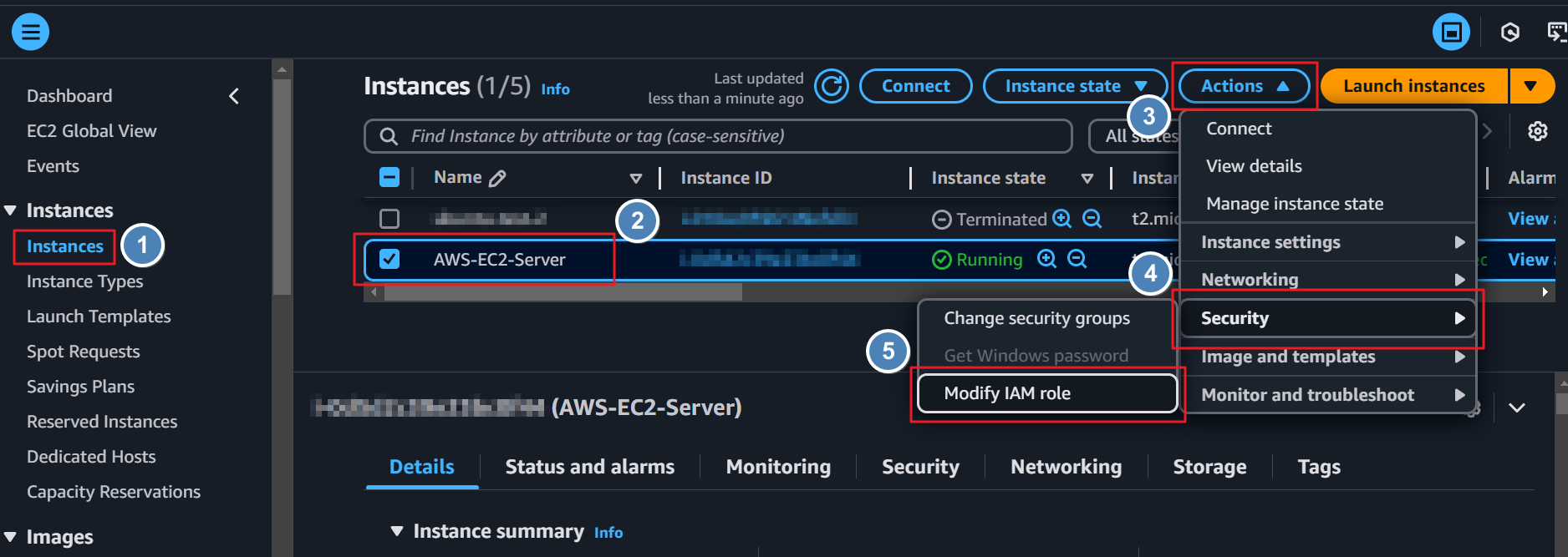This screenshot has width=1568, height=557.
Task: Zoom out filter icon on Terminated row
Action: coord(1092,218)
